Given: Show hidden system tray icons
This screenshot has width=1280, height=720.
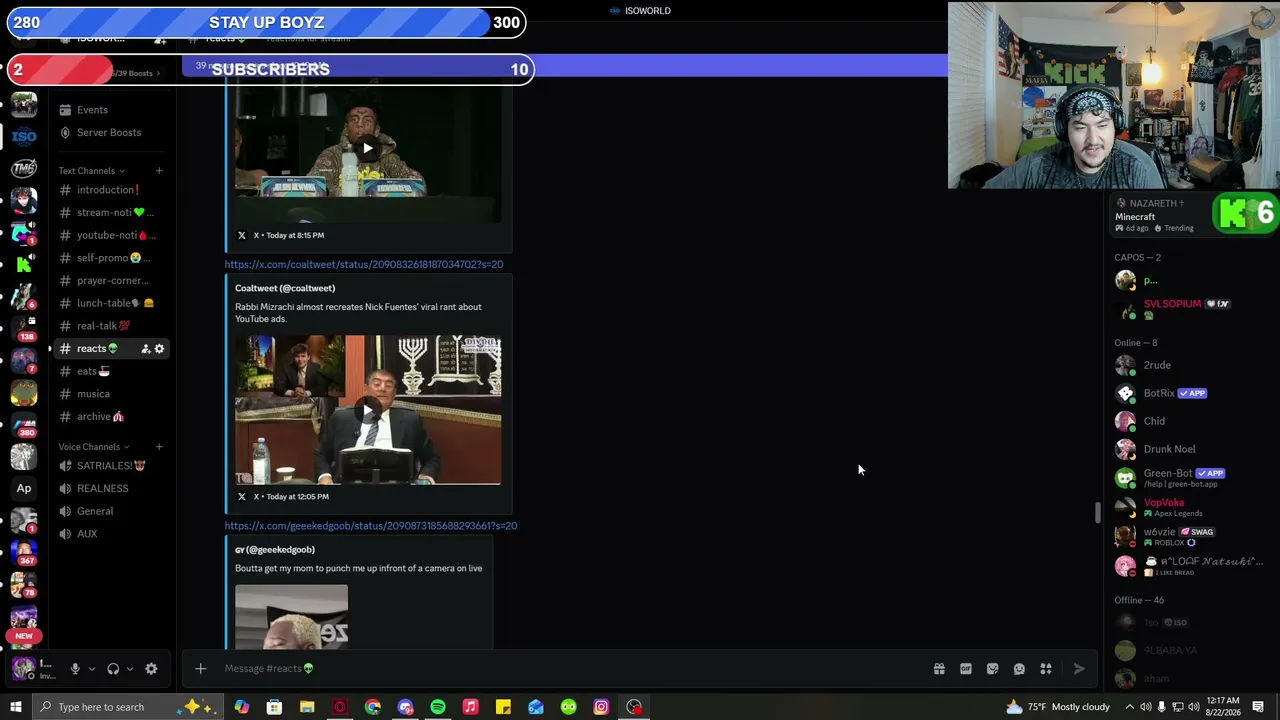Looking at the screenshot, I should (x=1130, y=707).
